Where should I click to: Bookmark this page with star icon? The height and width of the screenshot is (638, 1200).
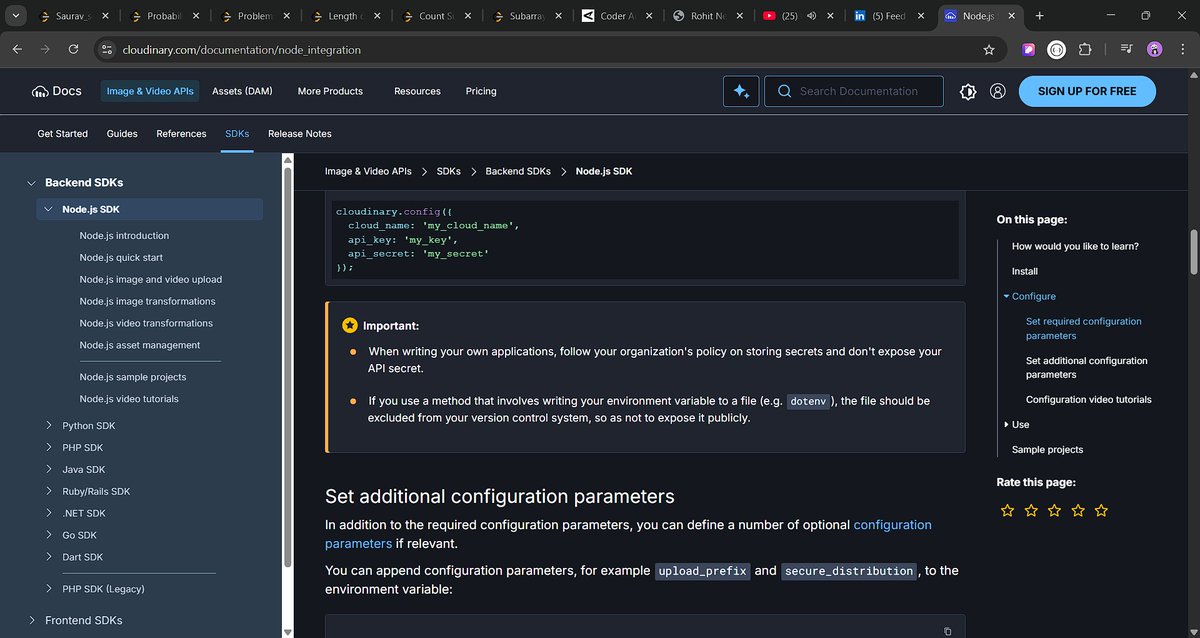pos(989,49)
